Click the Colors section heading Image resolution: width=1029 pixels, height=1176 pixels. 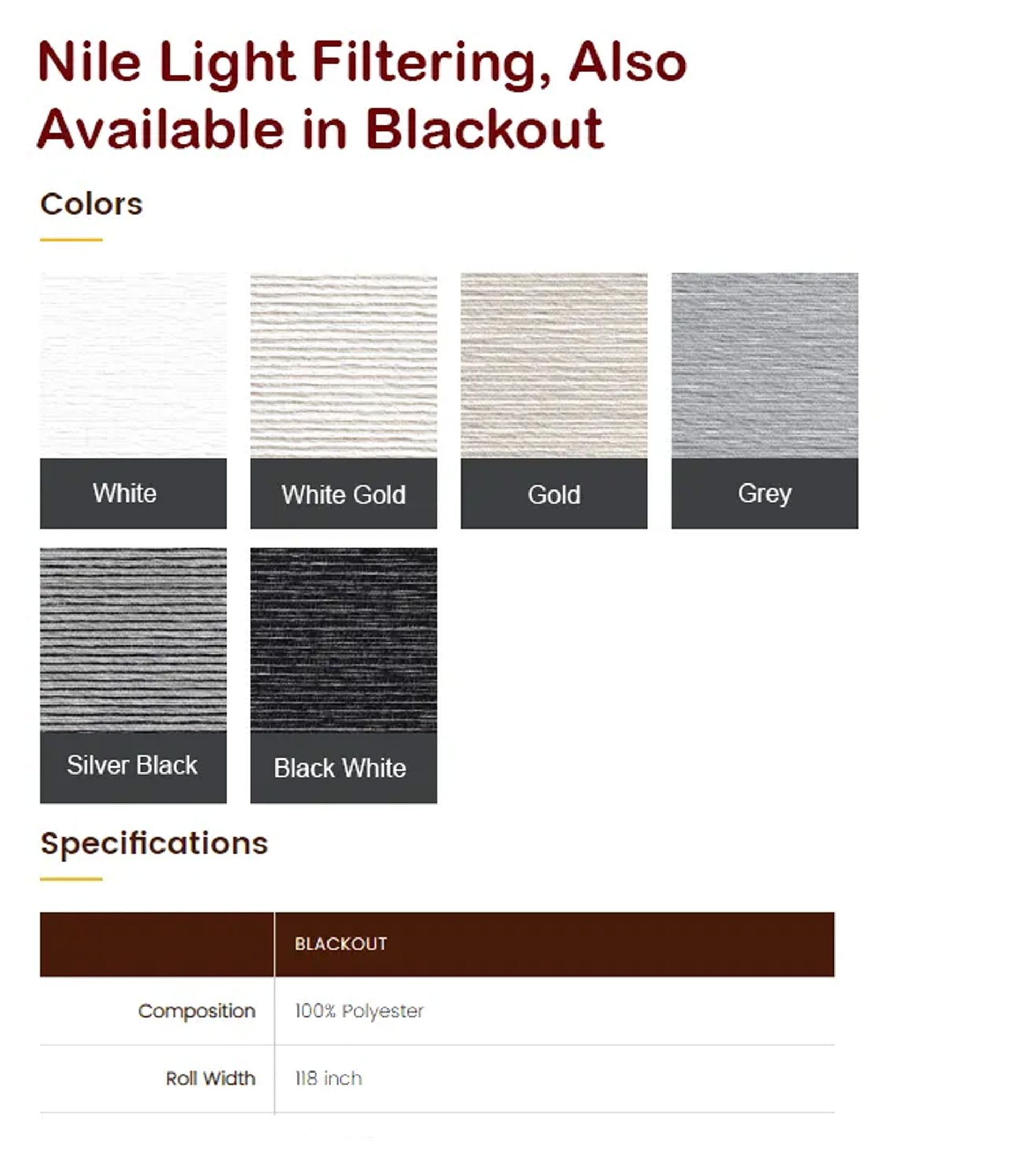coord(91,204)
